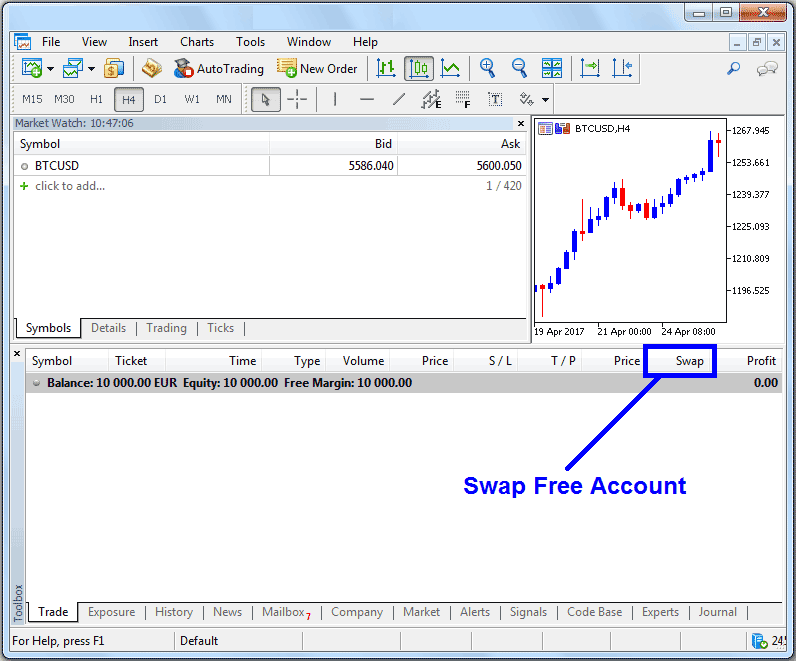Switch to the Details tab
Screen dimensions: 796x661
pos(109,328)
